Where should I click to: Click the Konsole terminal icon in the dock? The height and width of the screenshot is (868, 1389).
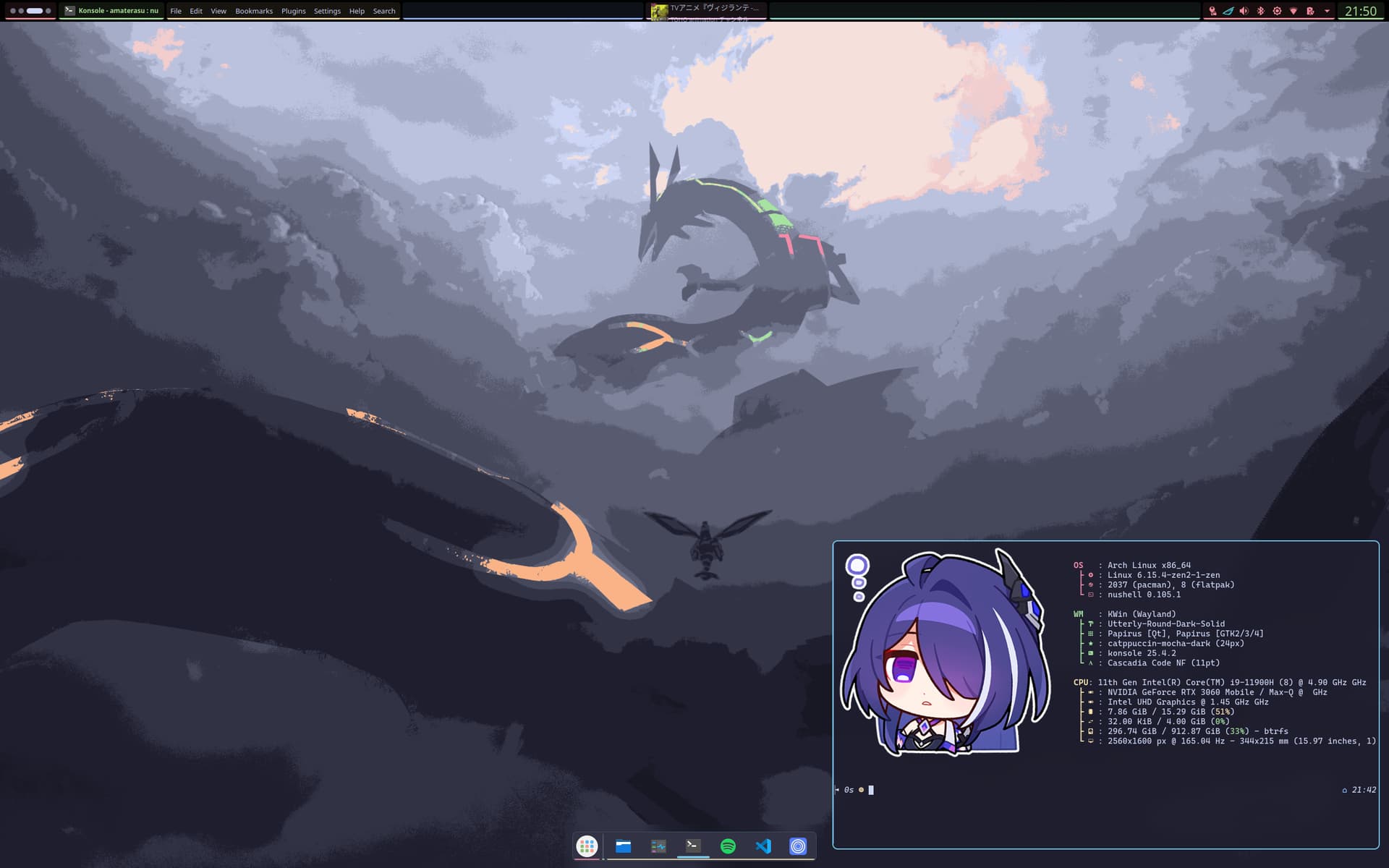tap(693, 846)
